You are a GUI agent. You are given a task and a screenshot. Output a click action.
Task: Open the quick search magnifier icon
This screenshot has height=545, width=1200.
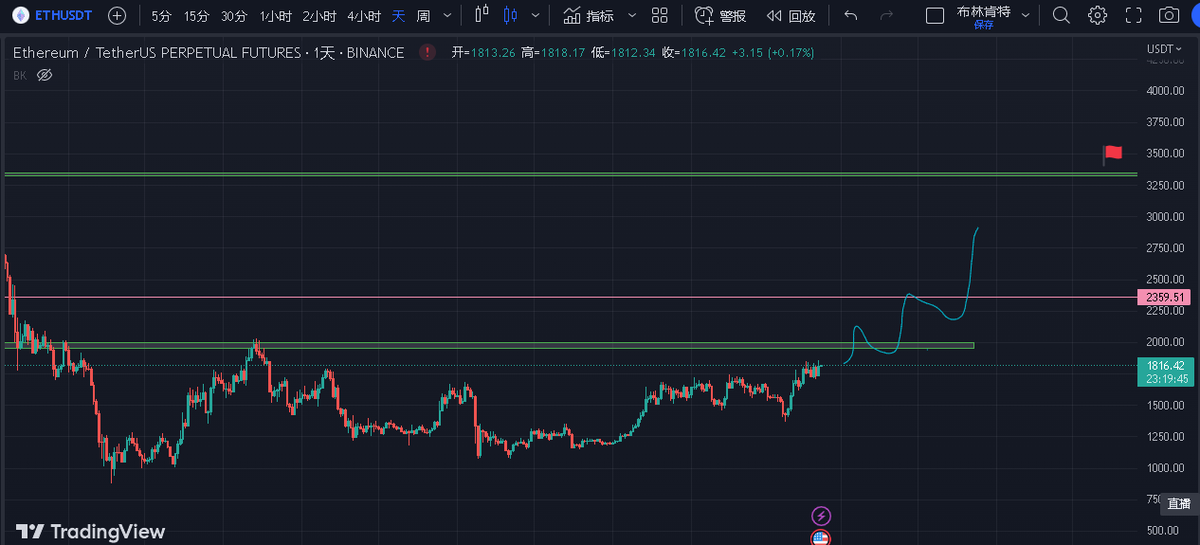[1061, 16]
